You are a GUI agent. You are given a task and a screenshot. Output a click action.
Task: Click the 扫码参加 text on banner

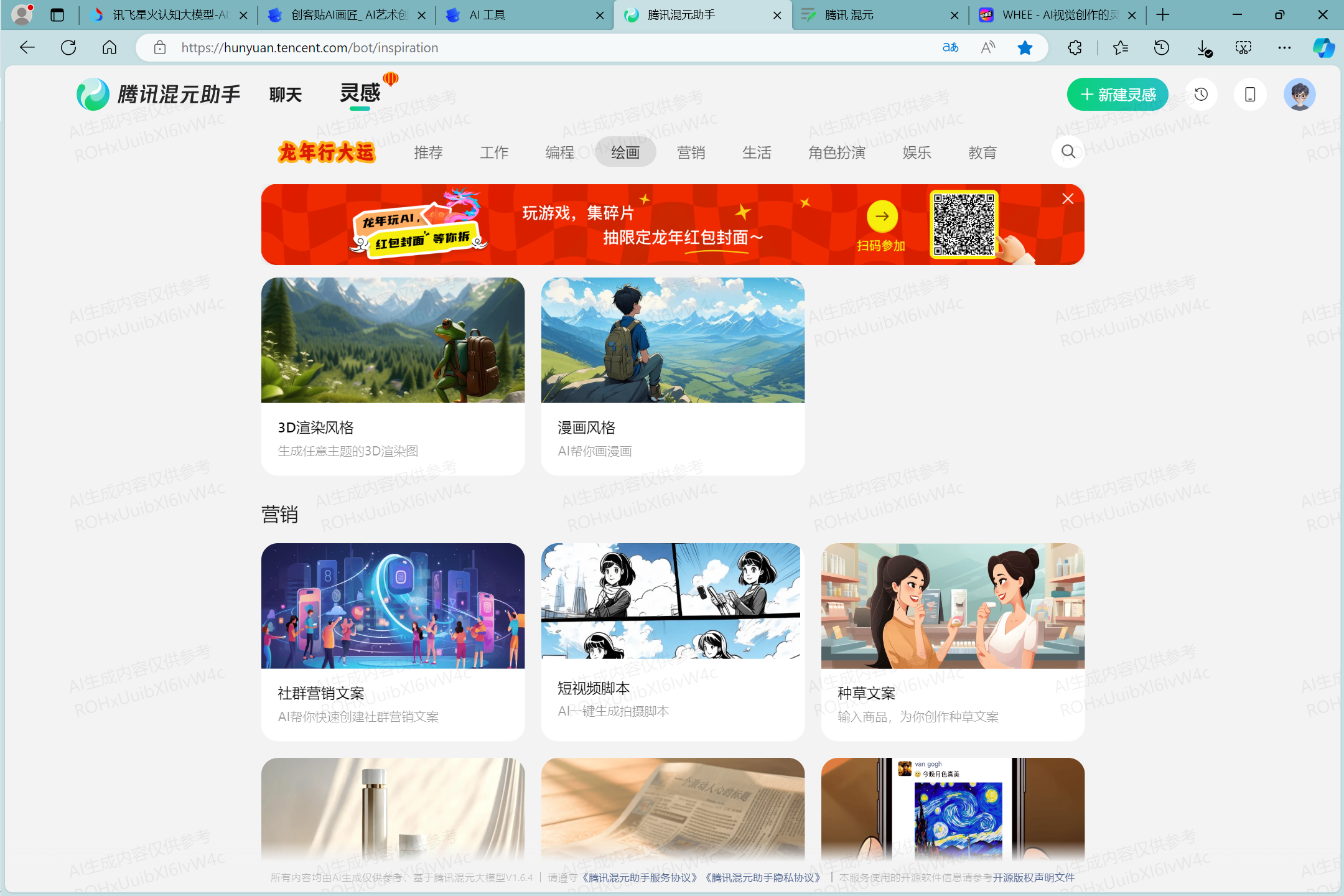pos(881,246)
